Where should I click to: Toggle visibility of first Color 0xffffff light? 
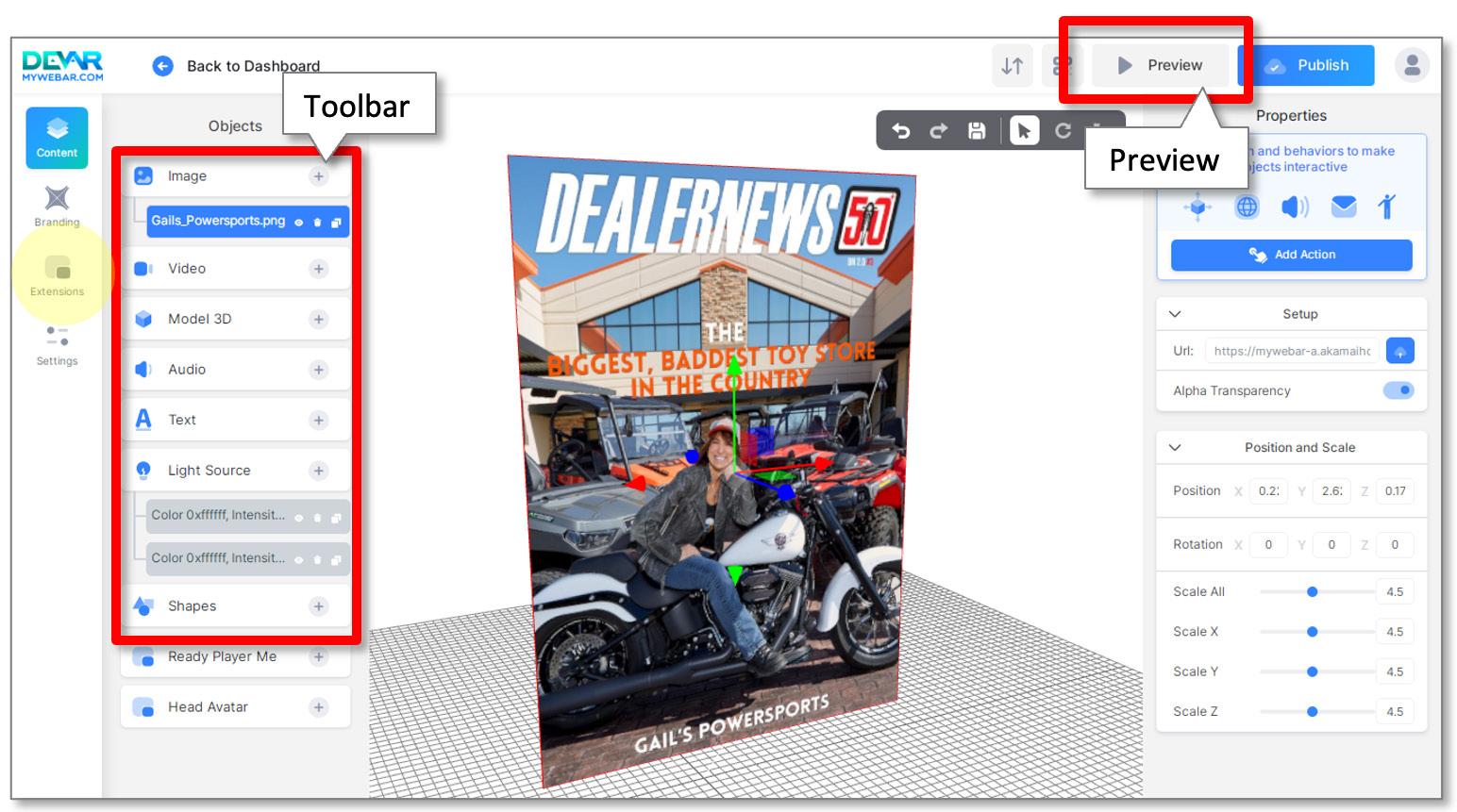tap(298, 517)
